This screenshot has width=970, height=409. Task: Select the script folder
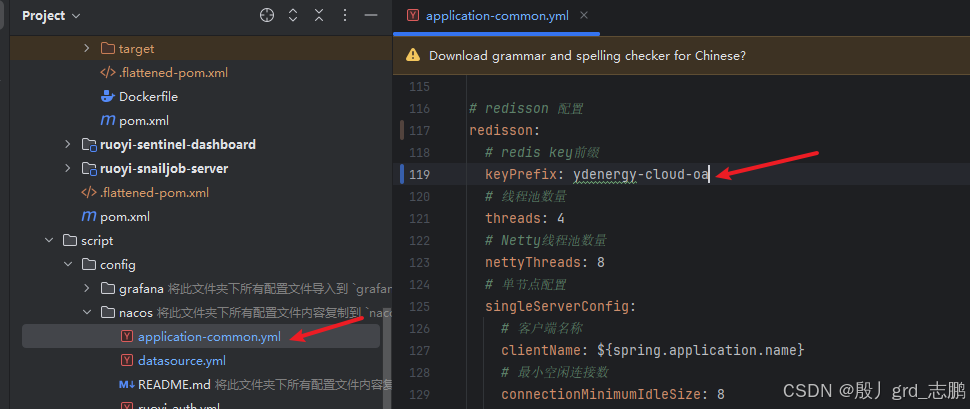97,241
